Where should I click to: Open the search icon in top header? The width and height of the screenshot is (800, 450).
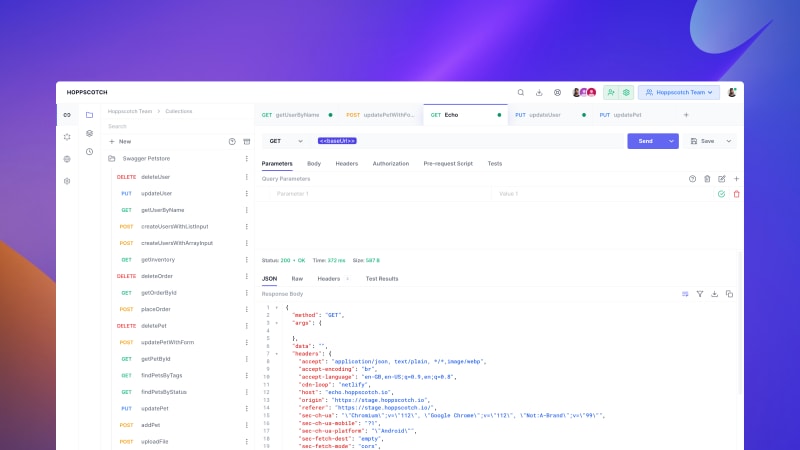click(520, 92)
